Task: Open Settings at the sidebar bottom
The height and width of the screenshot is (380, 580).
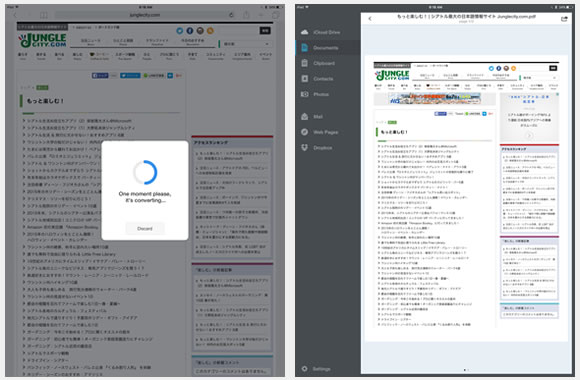Action: [317, 369]
